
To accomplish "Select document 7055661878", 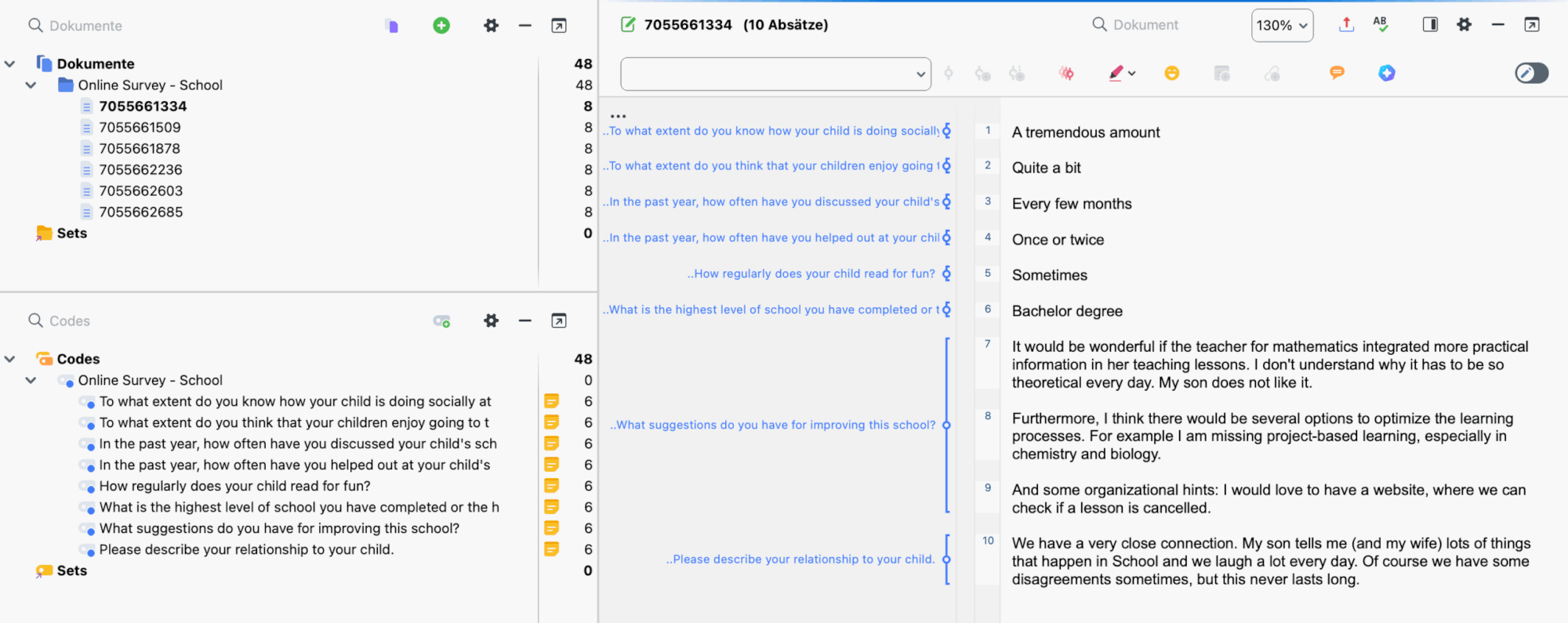I will click(x=140, y=148).
